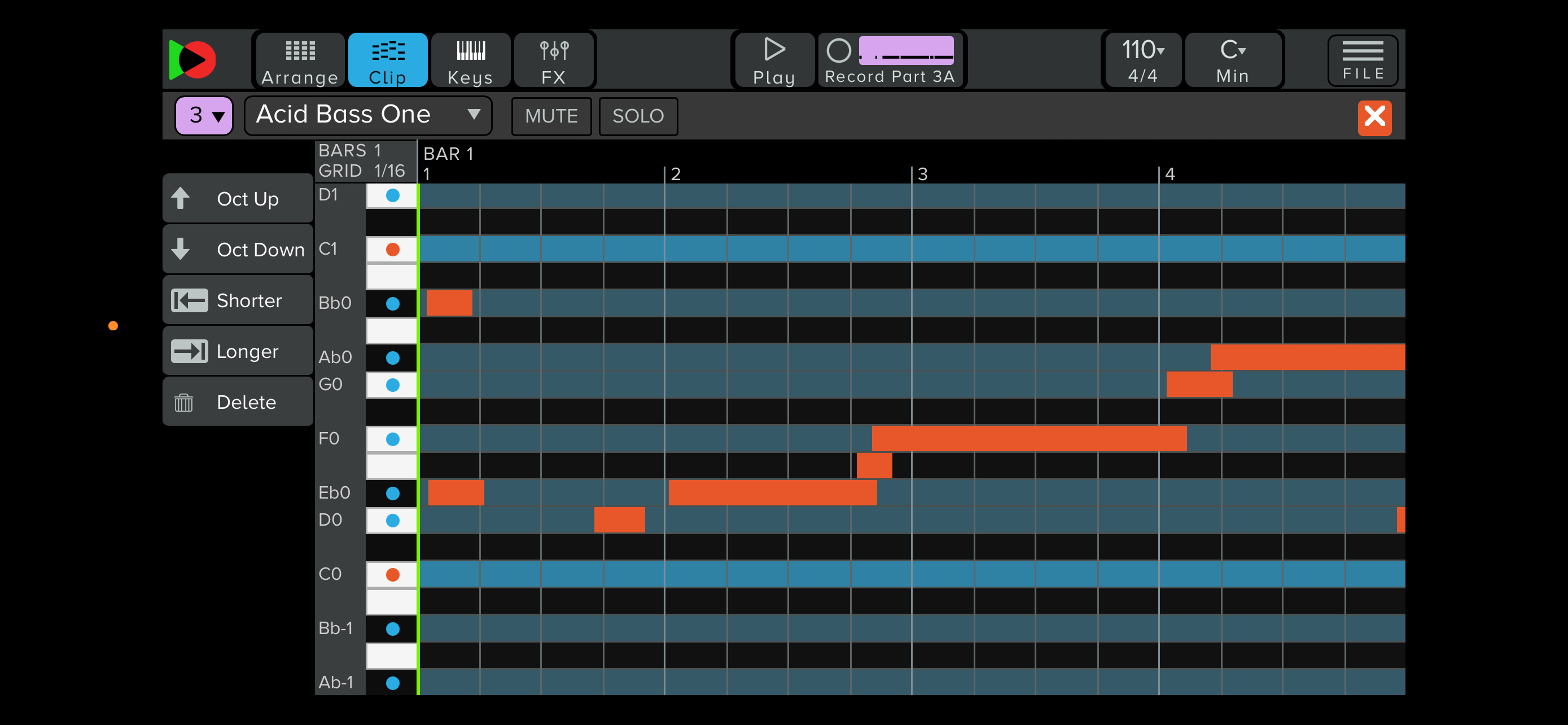Screen dimensions: 1568x725
Task: Make the note Shorter
Action: [238, 300]
